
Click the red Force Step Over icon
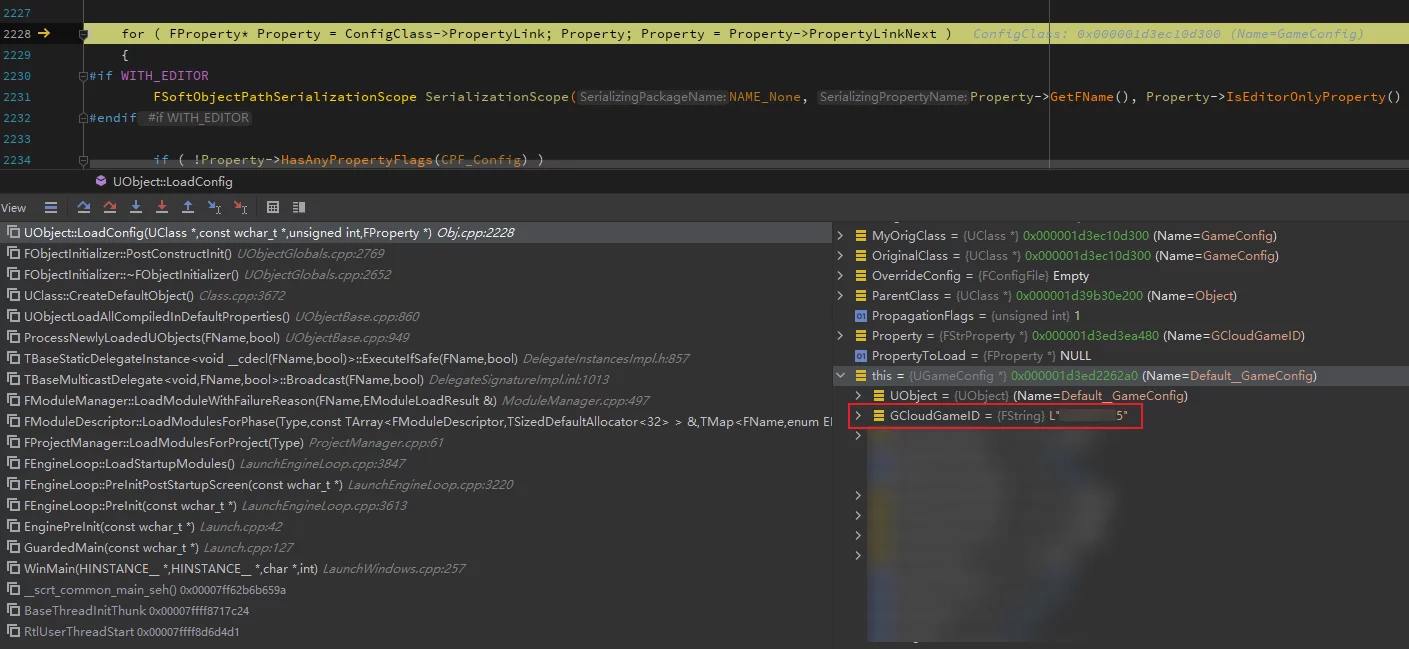click(110, 207)
